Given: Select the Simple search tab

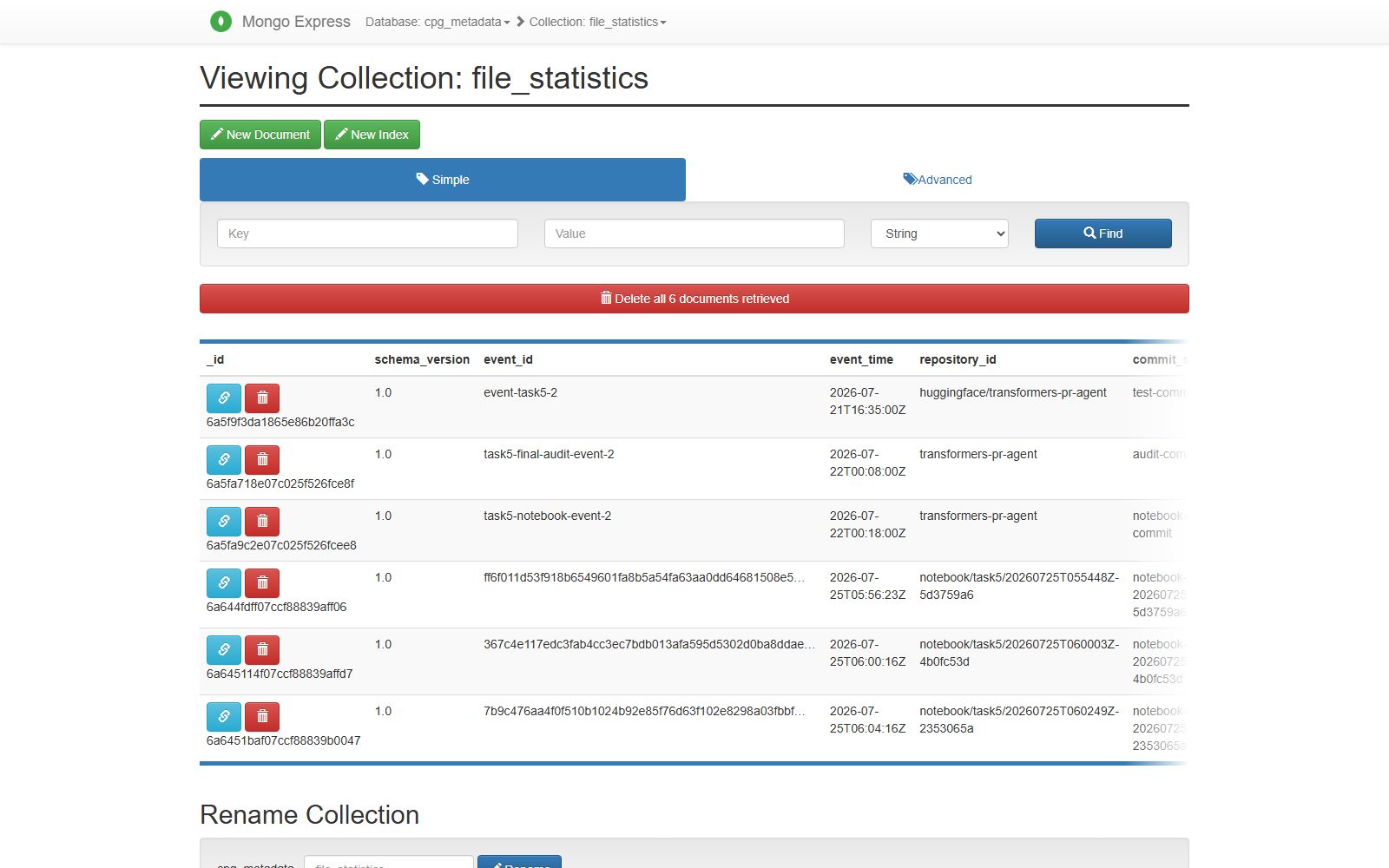Looking at the screenshot, I should (443, 180).
